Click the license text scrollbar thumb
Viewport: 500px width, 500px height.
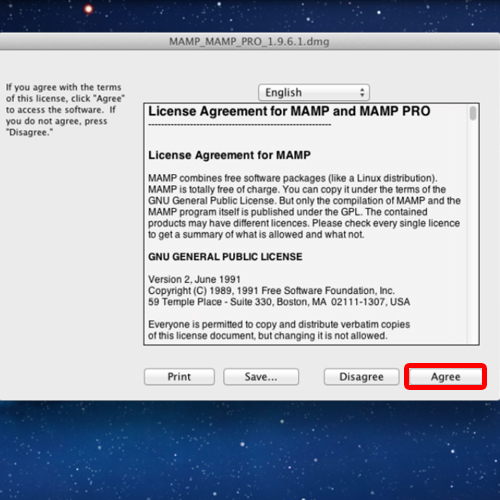[473, 113]
